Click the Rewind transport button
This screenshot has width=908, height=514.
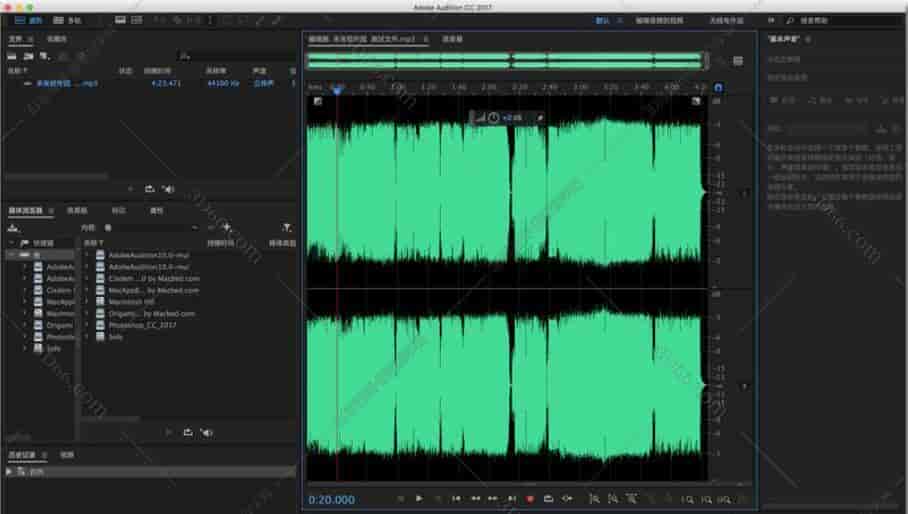475,498
